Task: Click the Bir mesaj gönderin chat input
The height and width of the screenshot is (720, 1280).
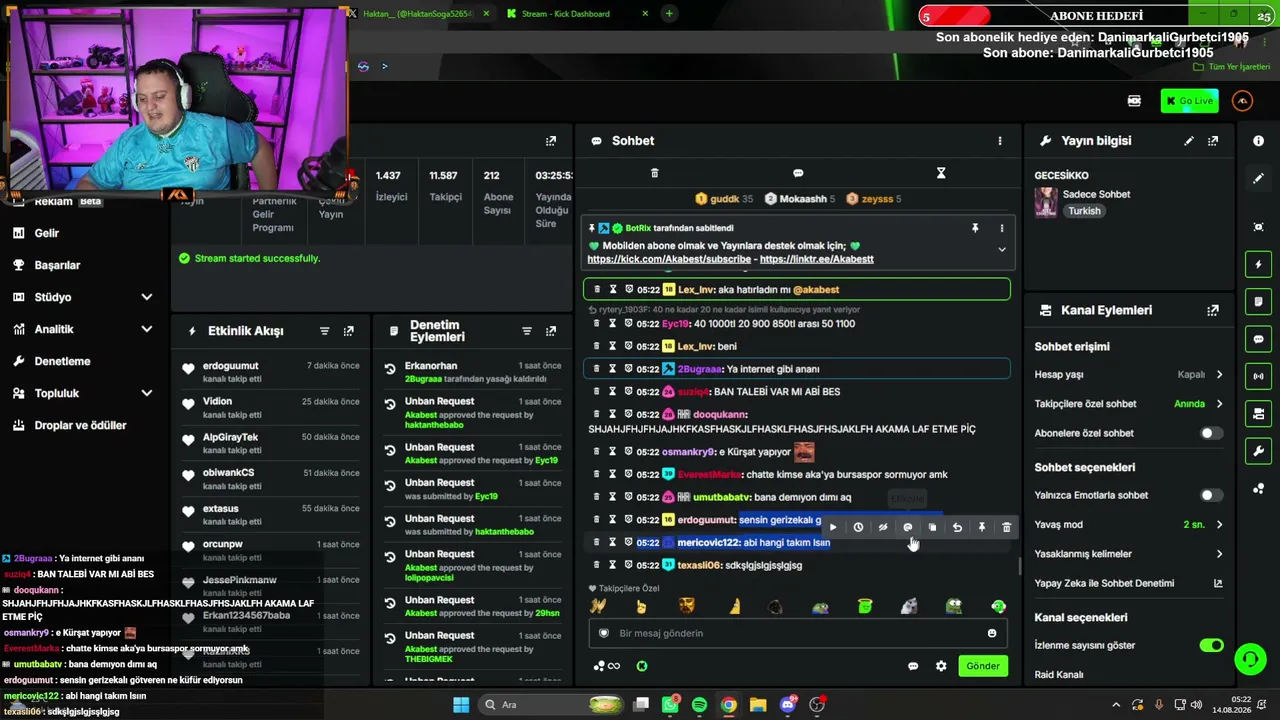Action: click(x=797, y=633)
